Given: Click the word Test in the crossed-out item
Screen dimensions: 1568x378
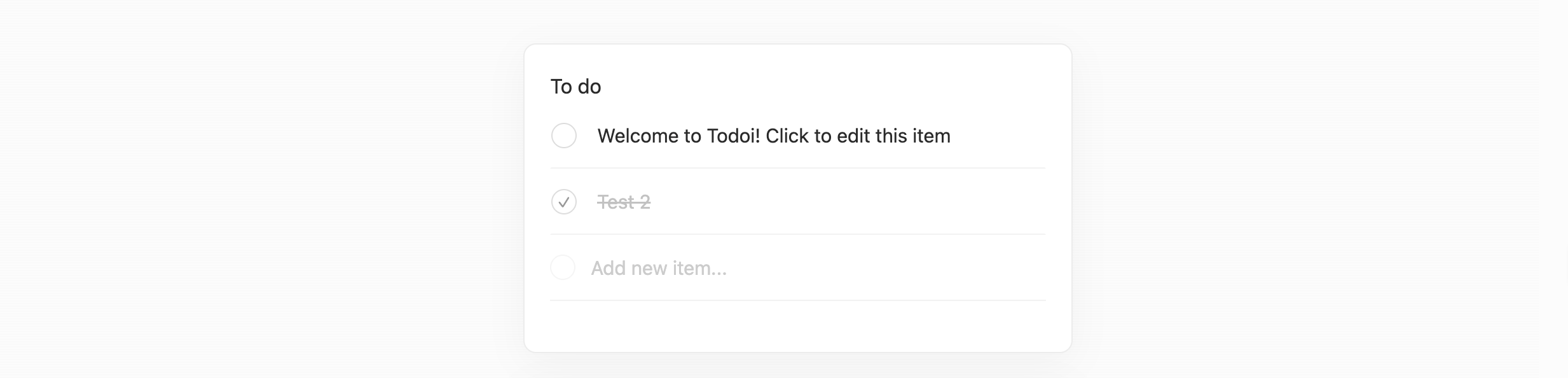Looking at the screenshot, I should pos(615,202).
